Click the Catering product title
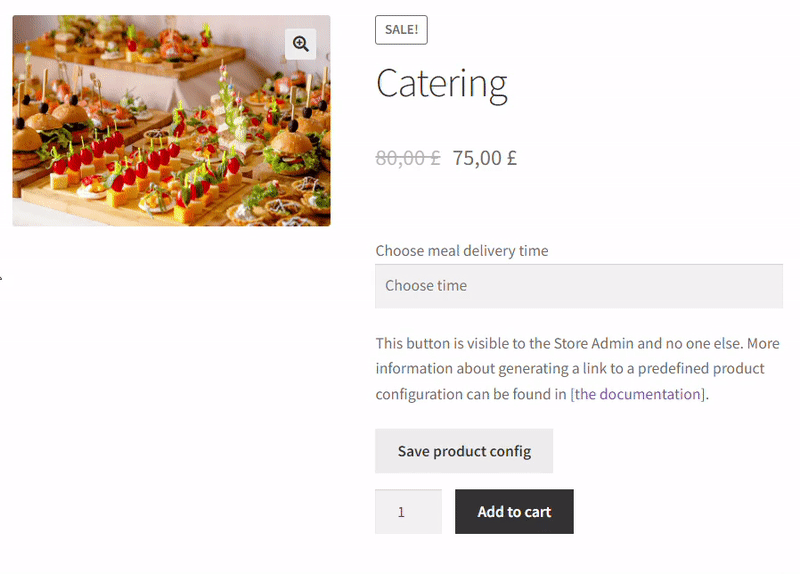800x574 pixels. point(442,84)
